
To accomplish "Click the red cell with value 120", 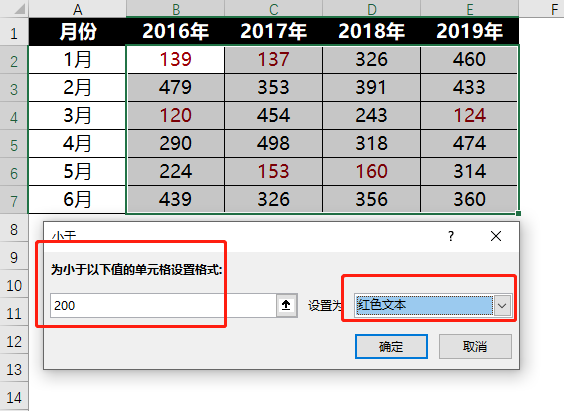I will tap(176, 116).
